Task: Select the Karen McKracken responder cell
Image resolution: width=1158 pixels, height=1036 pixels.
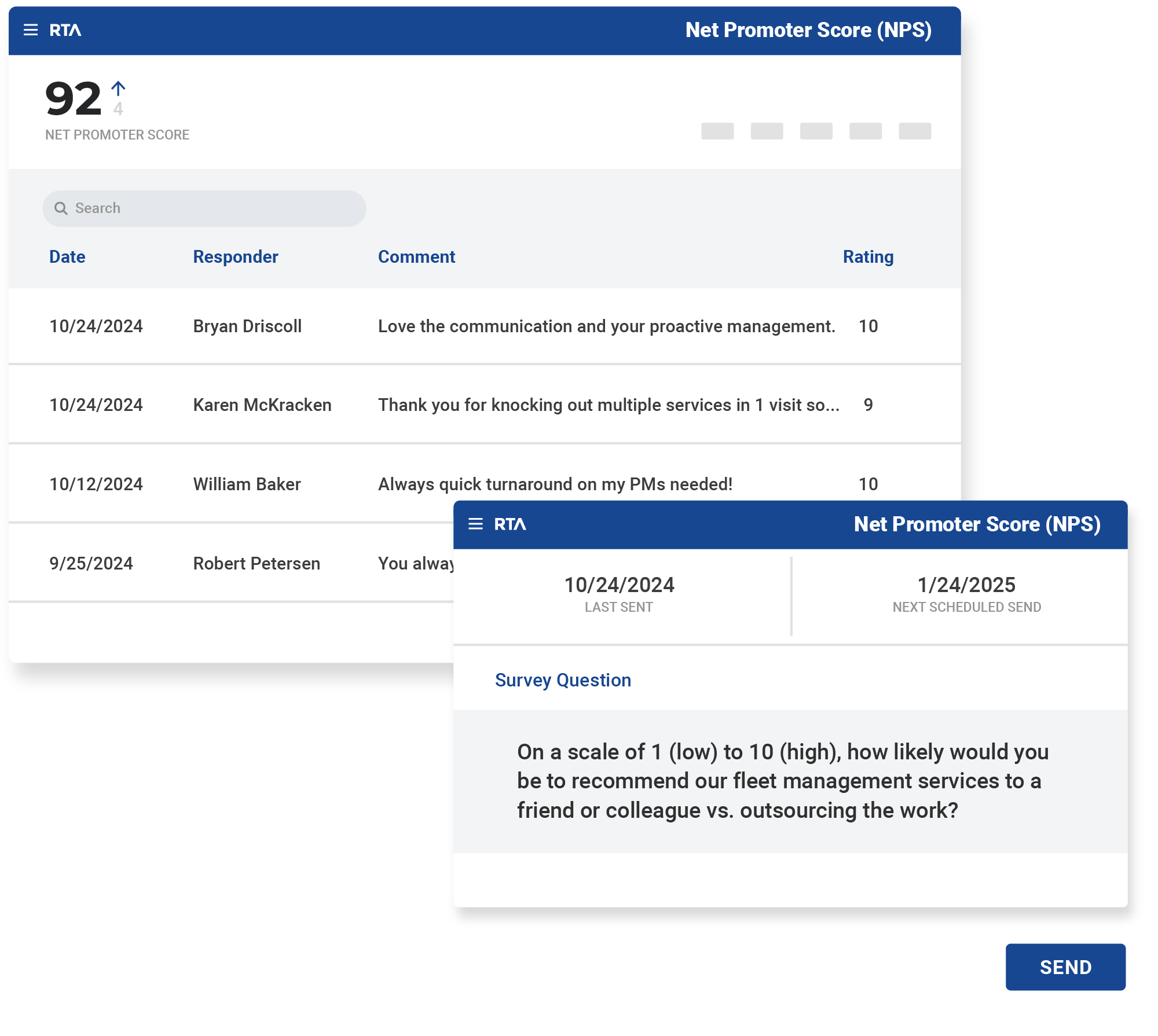Action: (x=262, y=405)
